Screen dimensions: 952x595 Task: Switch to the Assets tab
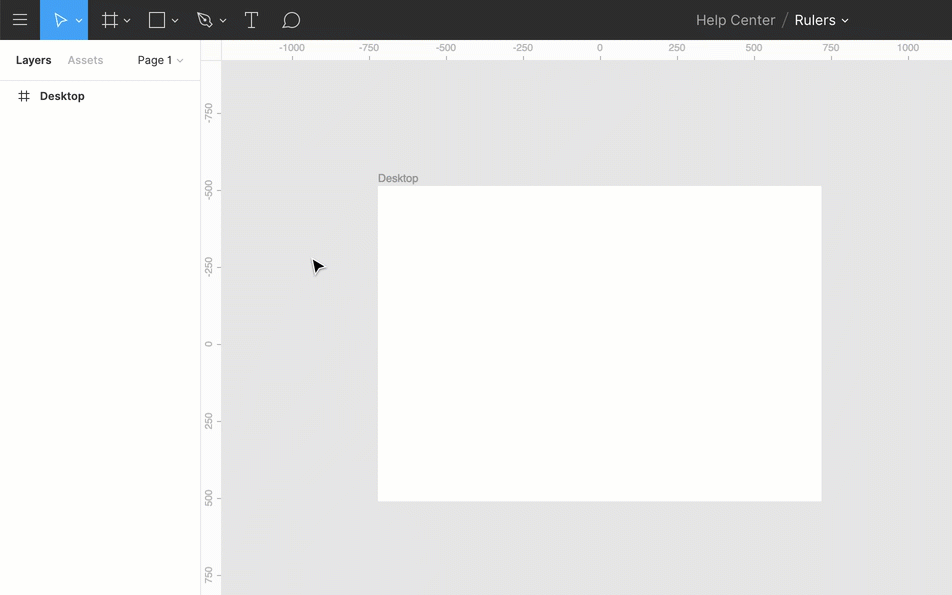pos(85,60)
